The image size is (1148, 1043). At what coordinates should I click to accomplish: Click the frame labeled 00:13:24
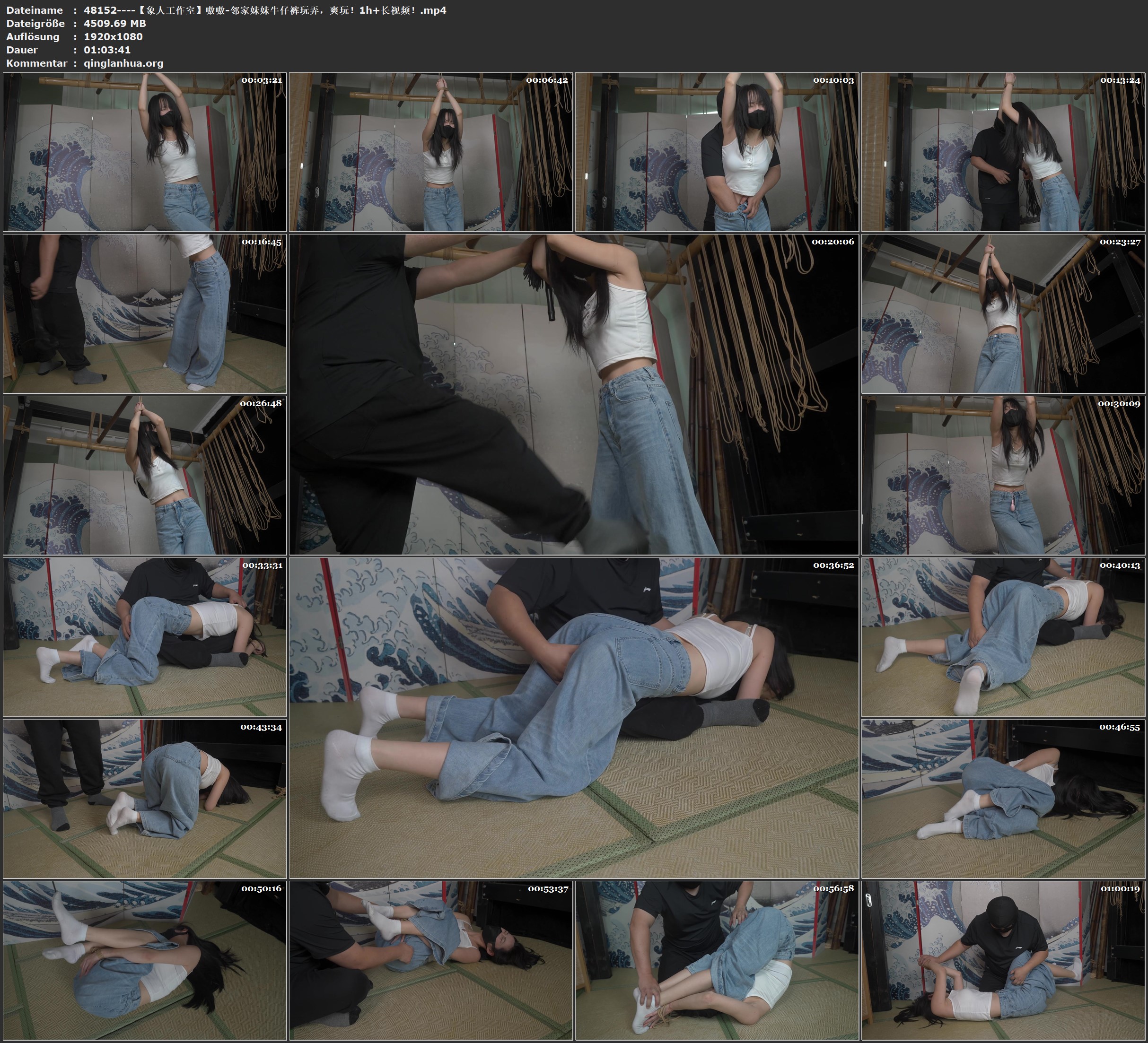point(1003,151)
